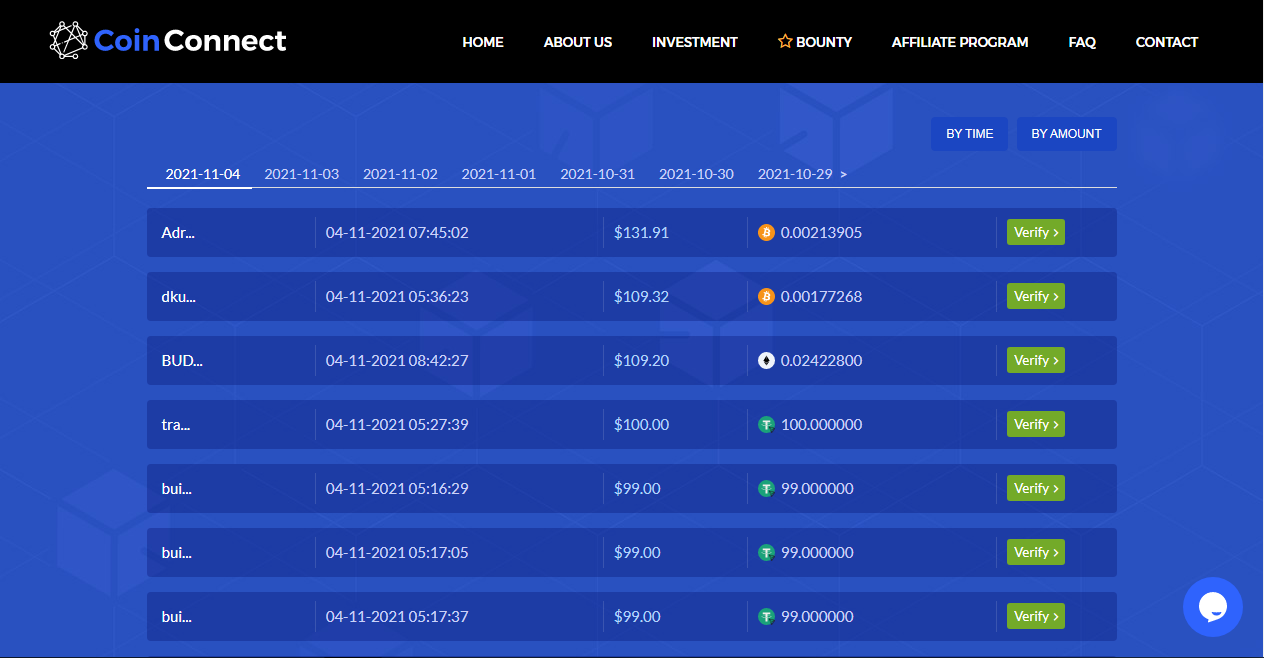Click timestamp 04-11-2021 08:42:27
The height and width of the screenshot is (658, 1264).
pos(398,360)
